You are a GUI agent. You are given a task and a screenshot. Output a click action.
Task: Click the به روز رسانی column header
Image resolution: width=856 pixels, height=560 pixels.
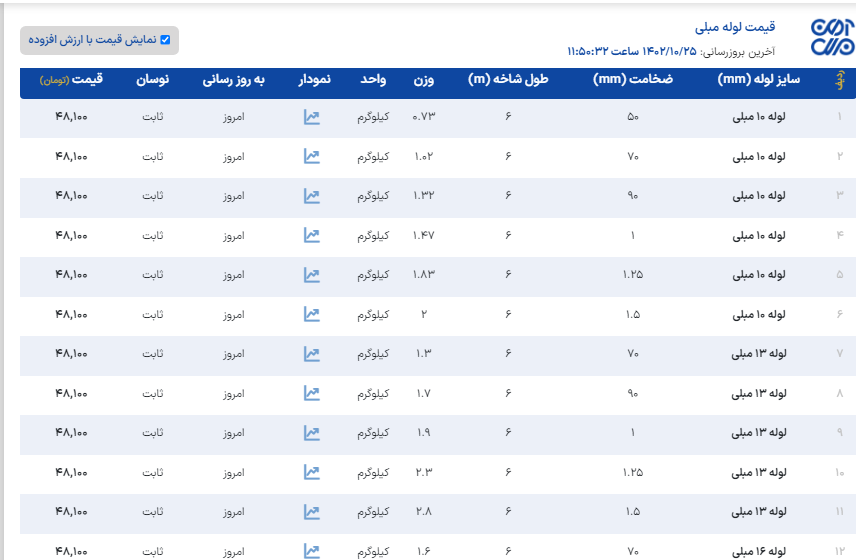pos(233,80)
